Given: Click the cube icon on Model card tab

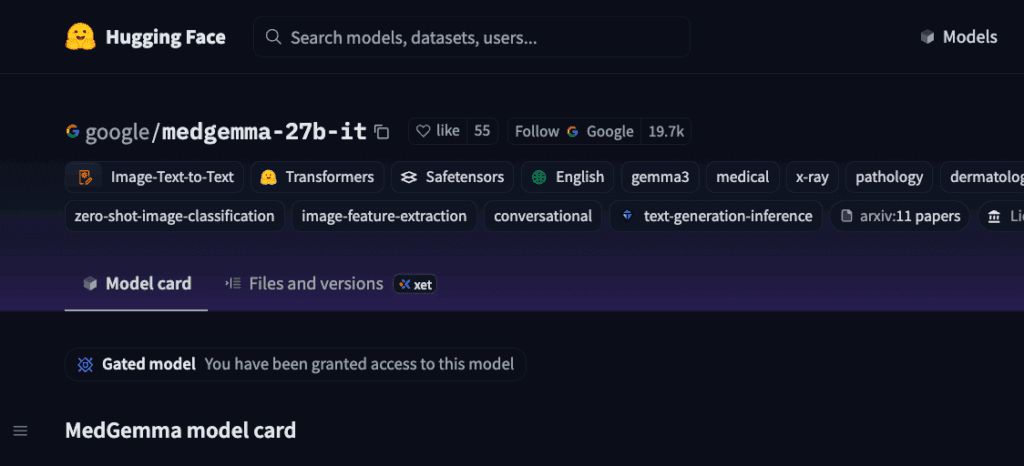Looking at the screenshot, I should [x=89, y=284].
